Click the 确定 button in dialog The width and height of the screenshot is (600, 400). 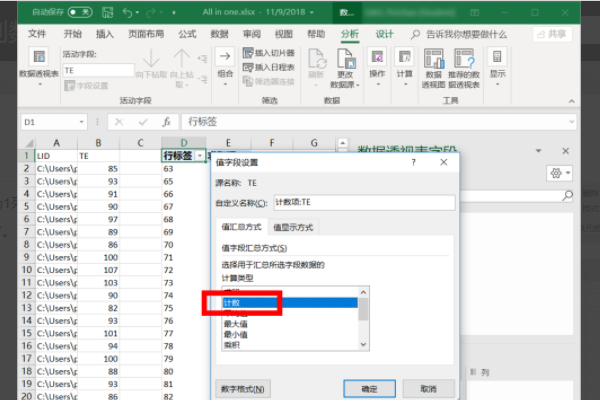[369, 388]
